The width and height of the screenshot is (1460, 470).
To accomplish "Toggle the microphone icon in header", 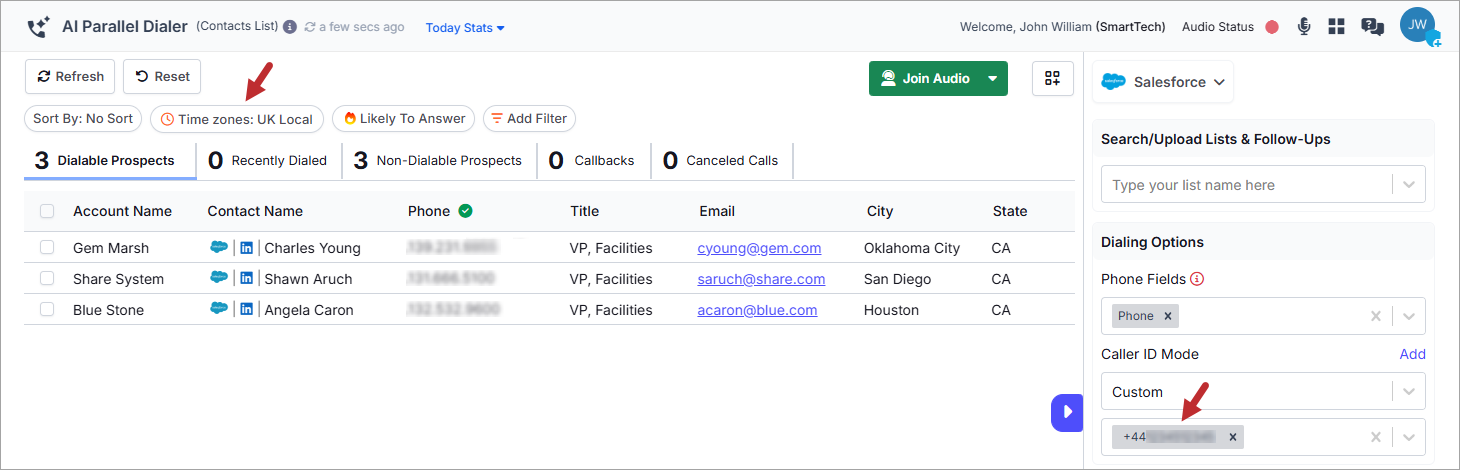I will [1304, 27].
